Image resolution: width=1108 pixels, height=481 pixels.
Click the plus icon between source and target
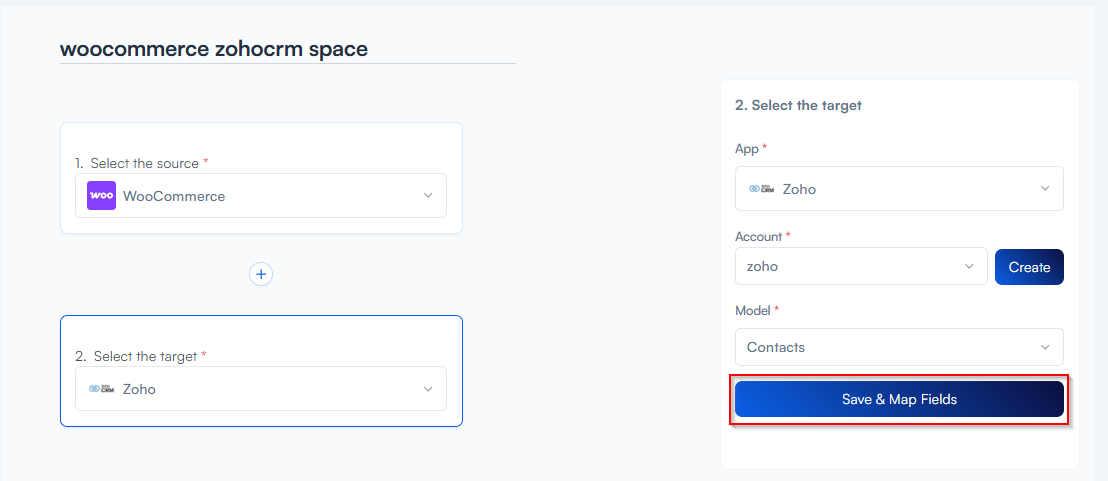[x=261, y=274]
